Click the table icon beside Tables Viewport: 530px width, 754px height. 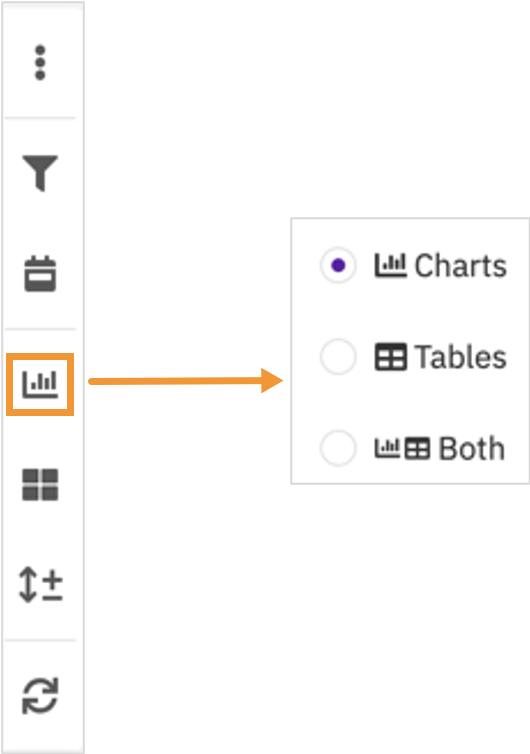click(391, 357)
